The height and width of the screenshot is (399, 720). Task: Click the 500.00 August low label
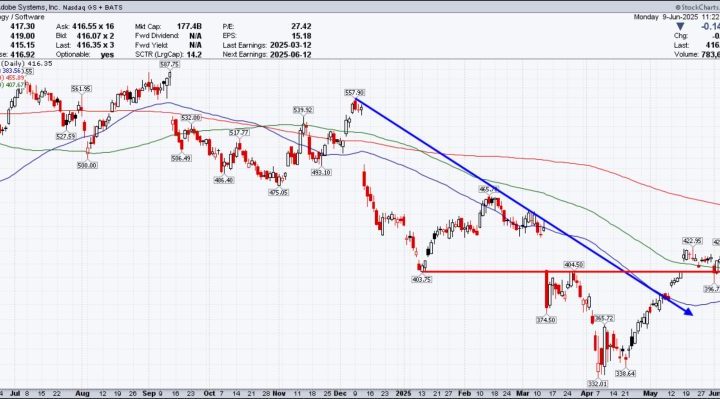[87, 165]
